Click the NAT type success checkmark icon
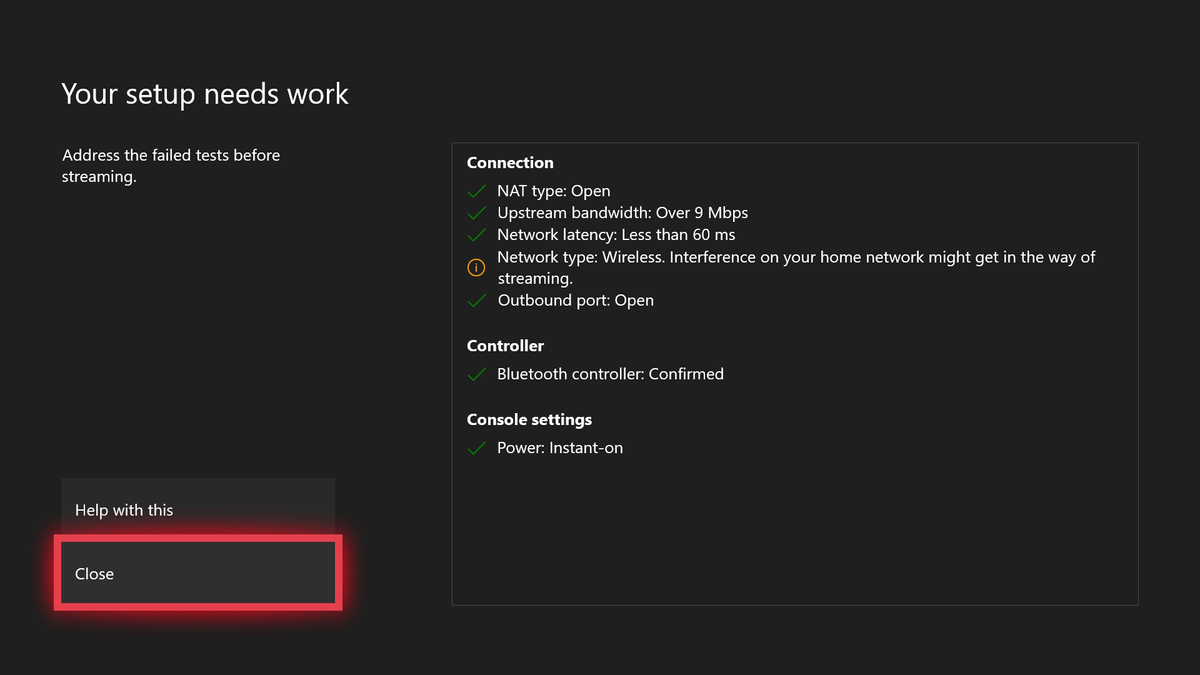The height and width of the screenshot is (675, 1200). [x=477, y=190]
